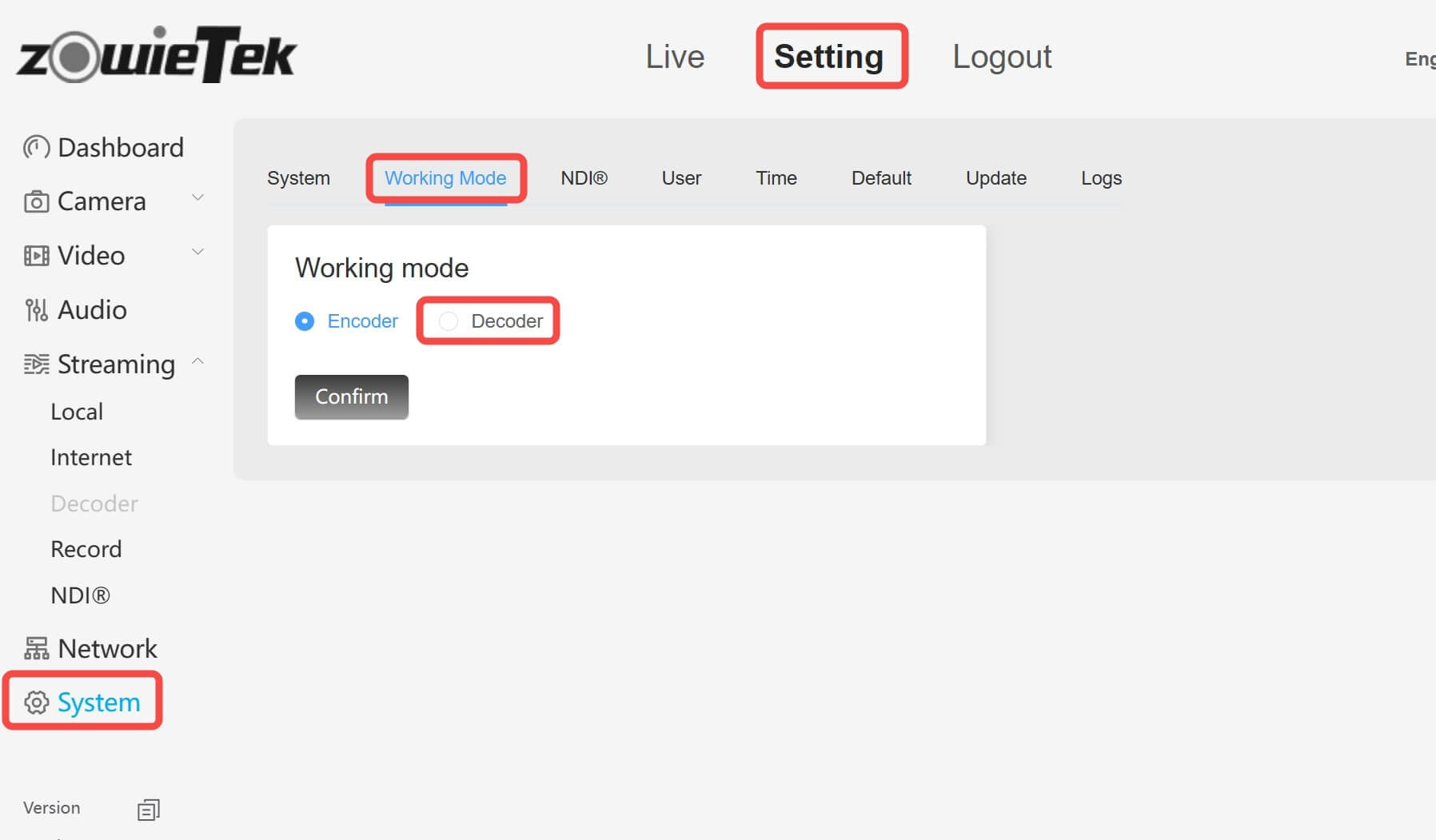Expand the Camera section chevron
Screen dimensions: 1436x840
[197, 197]
